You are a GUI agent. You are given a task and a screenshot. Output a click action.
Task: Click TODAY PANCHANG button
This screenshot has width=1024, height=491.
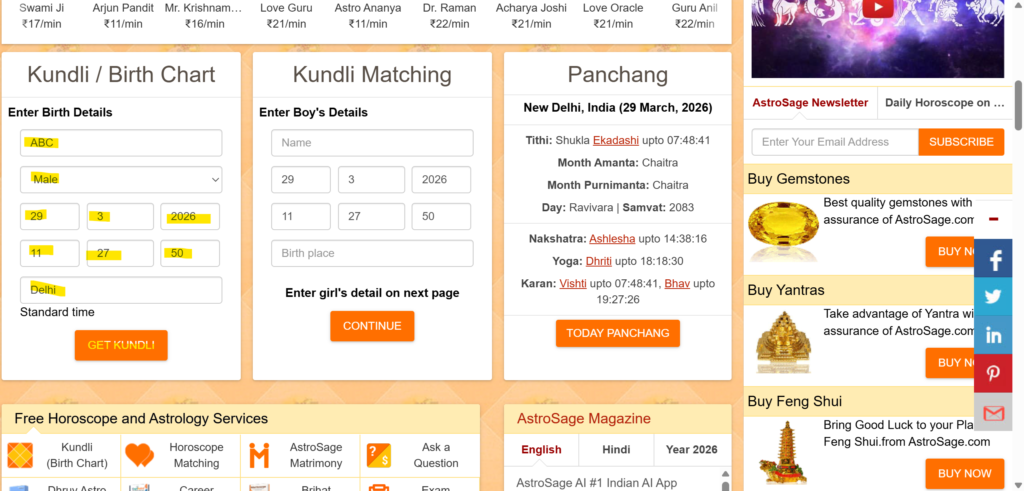pos(618,333)
